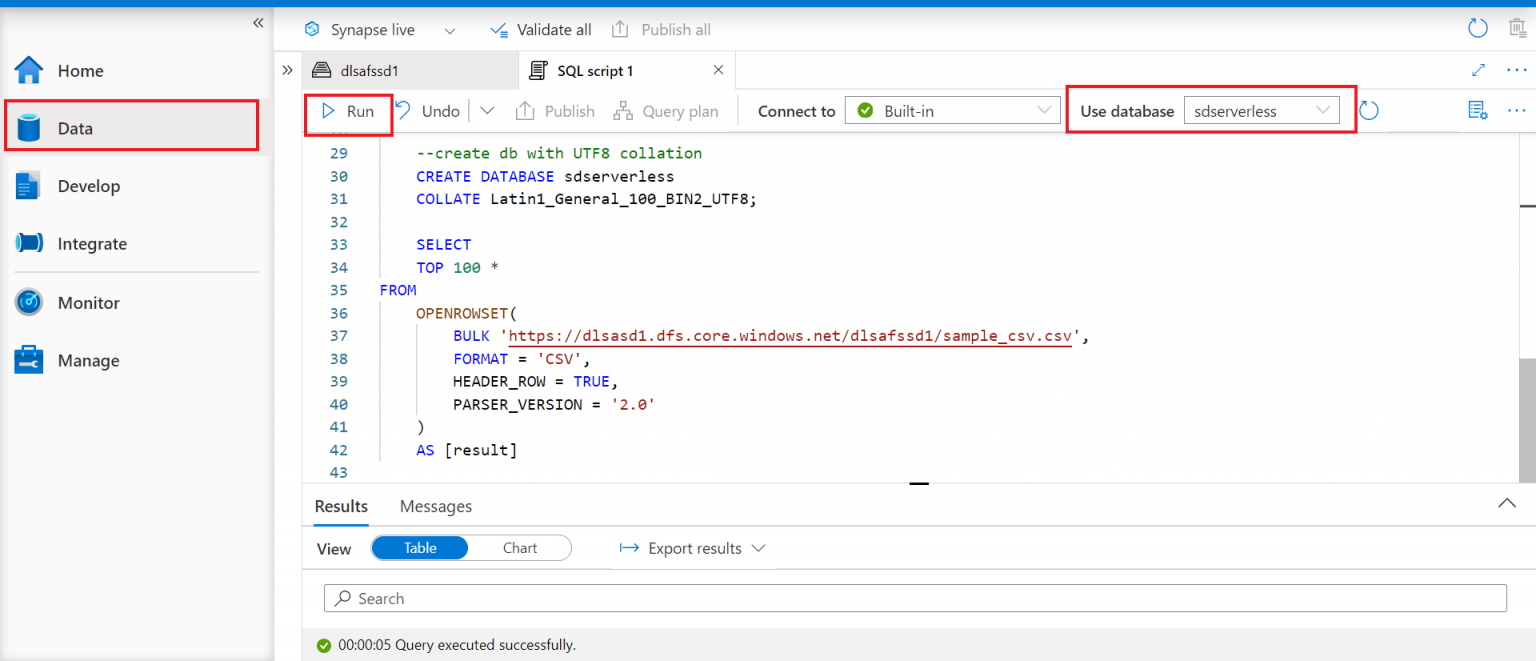Screen dimensions: 1536x661
Task: Click the sample_csv.csv URL in the script
Action: (790, 336)
